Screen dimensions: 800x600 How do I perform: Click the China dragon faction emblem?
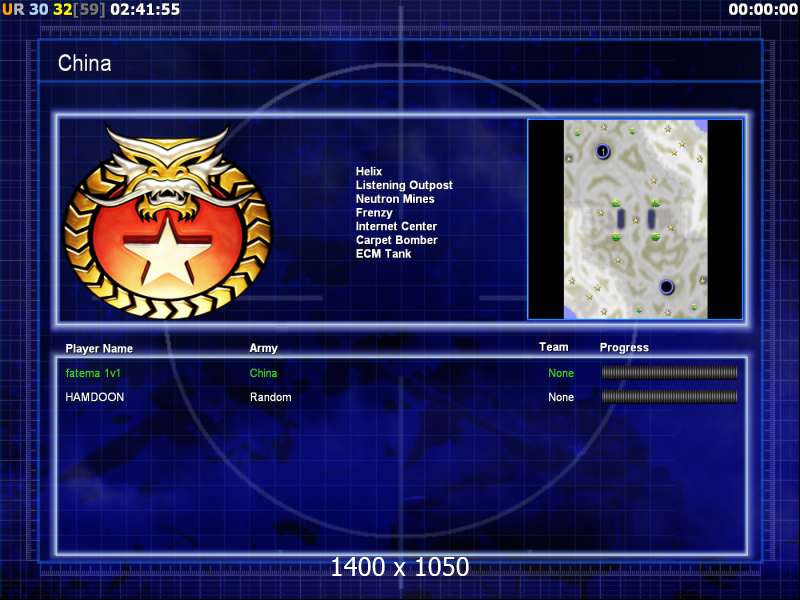(x=167, y=223)
